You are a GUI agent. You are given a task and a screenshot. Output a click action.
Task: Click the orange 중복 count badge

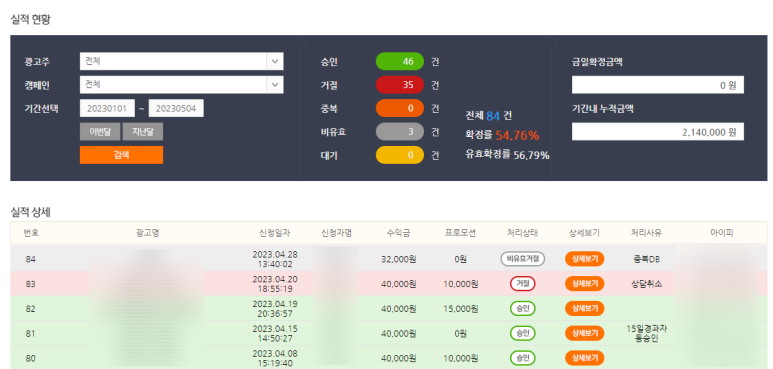400,108
